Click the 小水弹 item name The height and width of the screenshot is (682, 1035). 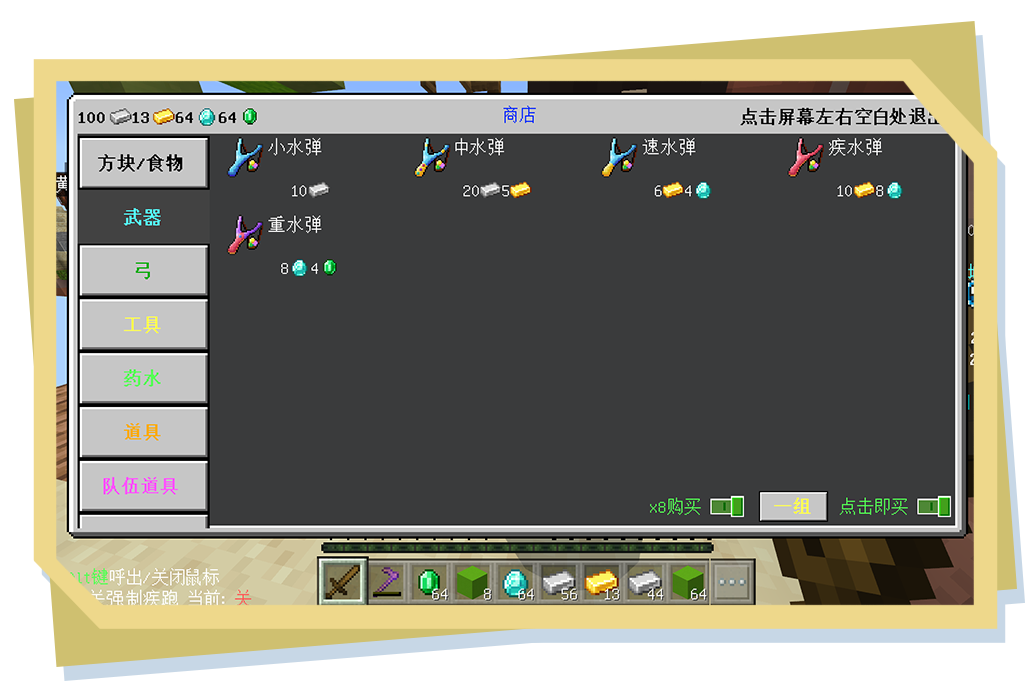295,147
